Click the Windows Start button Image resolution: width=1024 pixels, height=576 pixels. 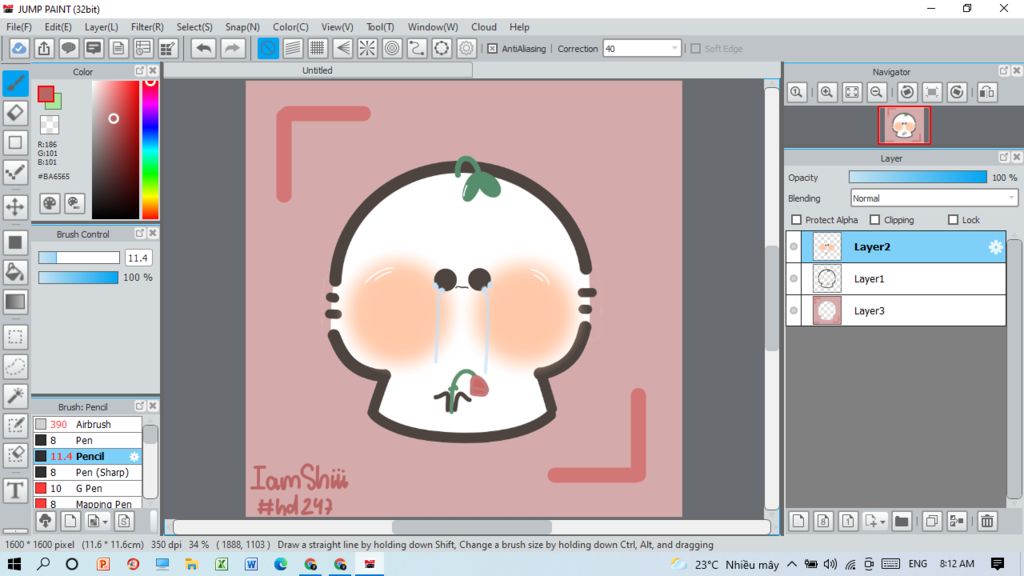click(x=14, y=564)
